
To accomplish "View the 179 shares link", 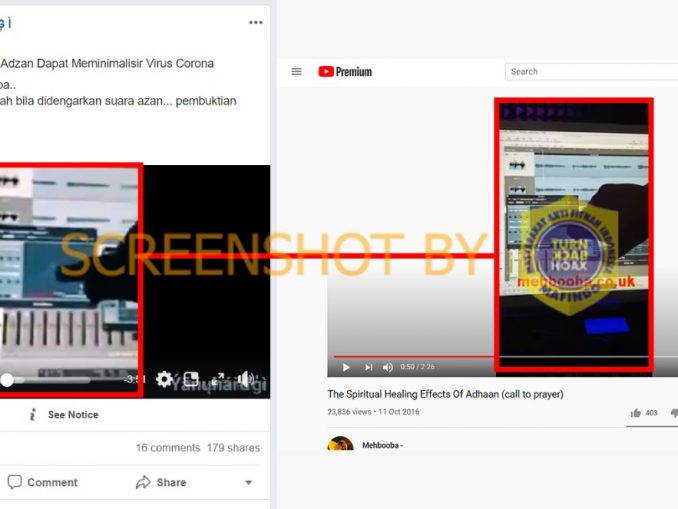I will [233, 448].
